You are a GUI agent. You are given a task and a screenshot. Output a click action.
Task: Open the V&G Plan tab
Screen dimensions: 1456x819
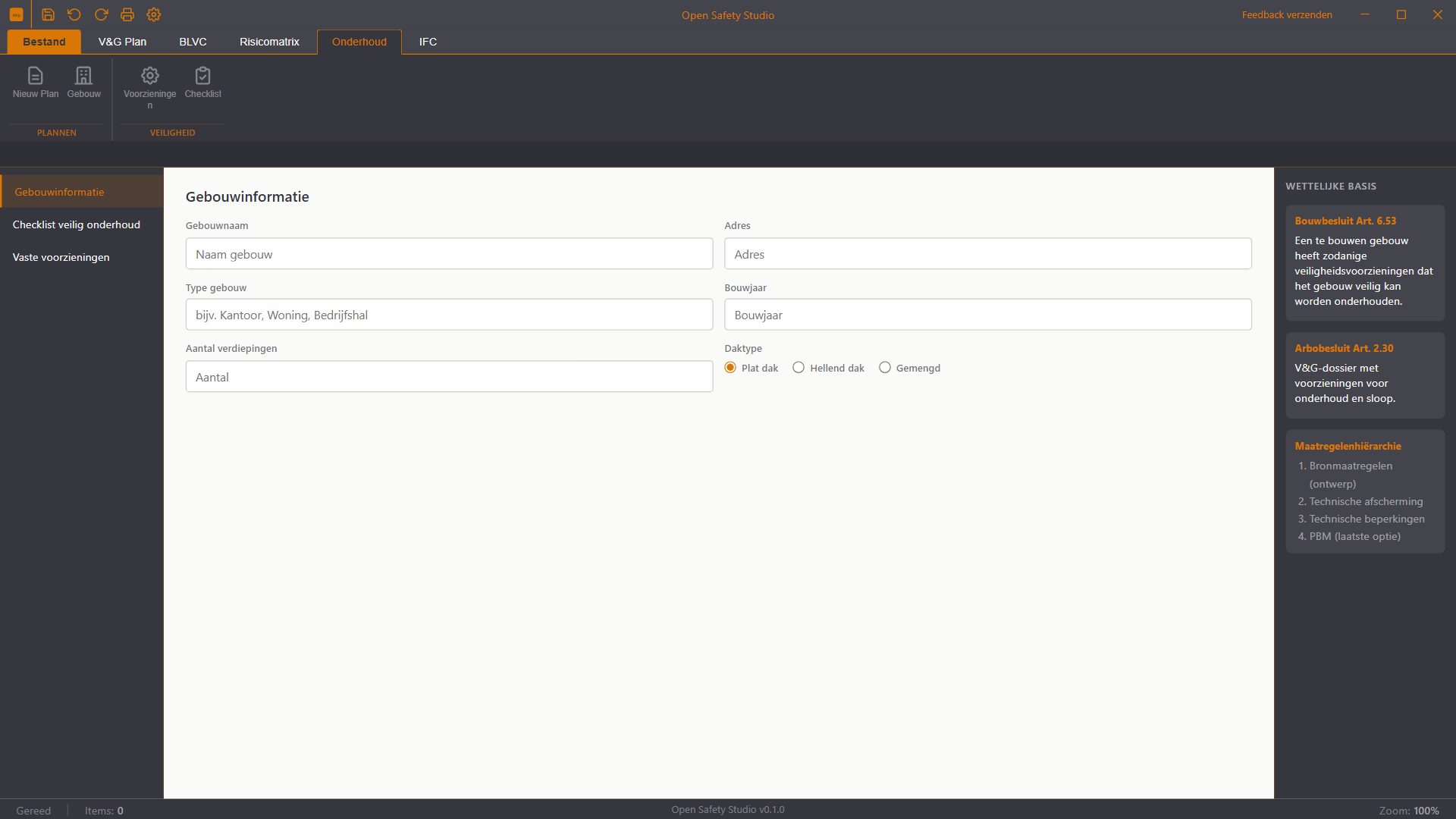122,42
